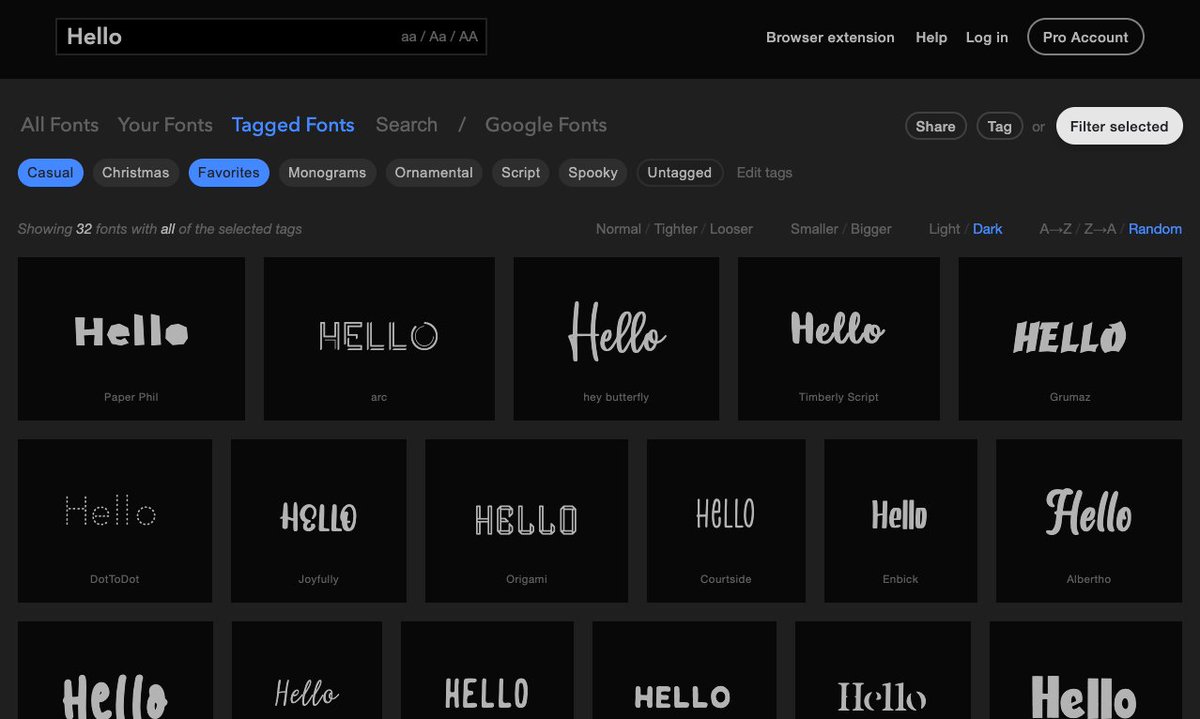The height and width of the screenshot is (719, 1200).
Task: Set preview case to uppercase AA
Action: coord(468,37)
